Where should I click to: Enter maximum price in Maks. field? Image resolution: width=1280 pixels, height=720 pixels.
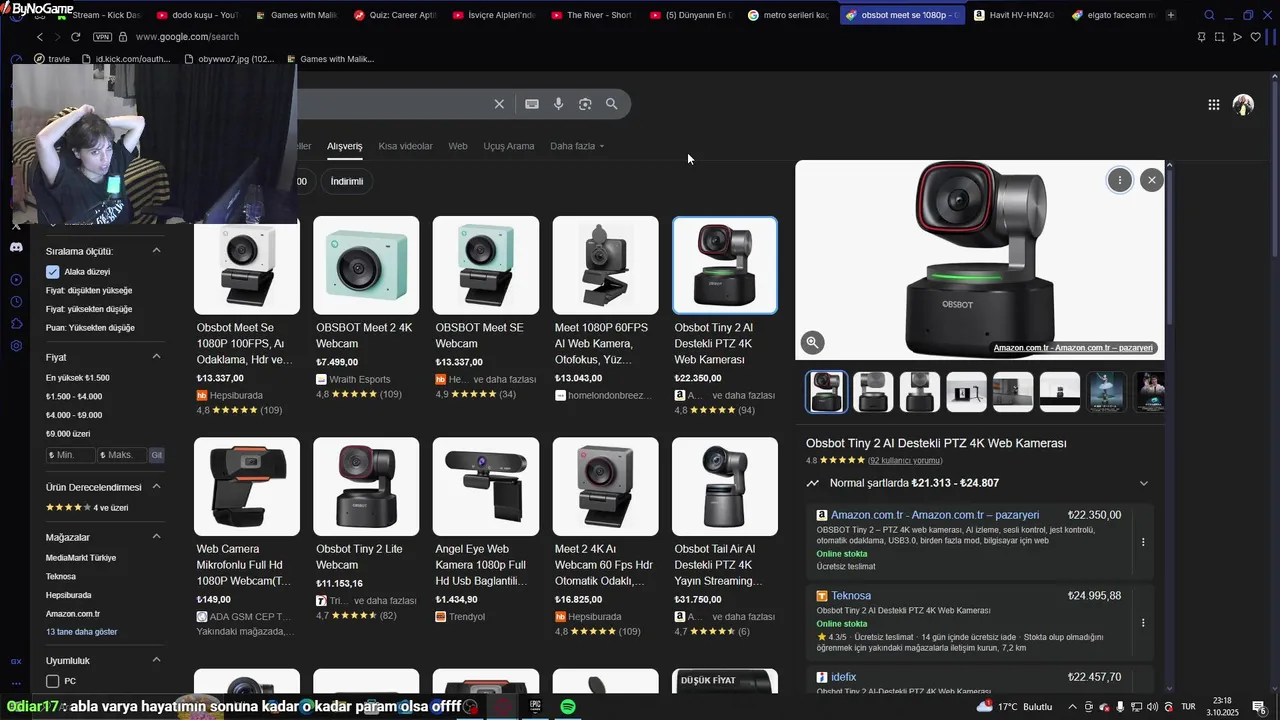tap(122, 455)
